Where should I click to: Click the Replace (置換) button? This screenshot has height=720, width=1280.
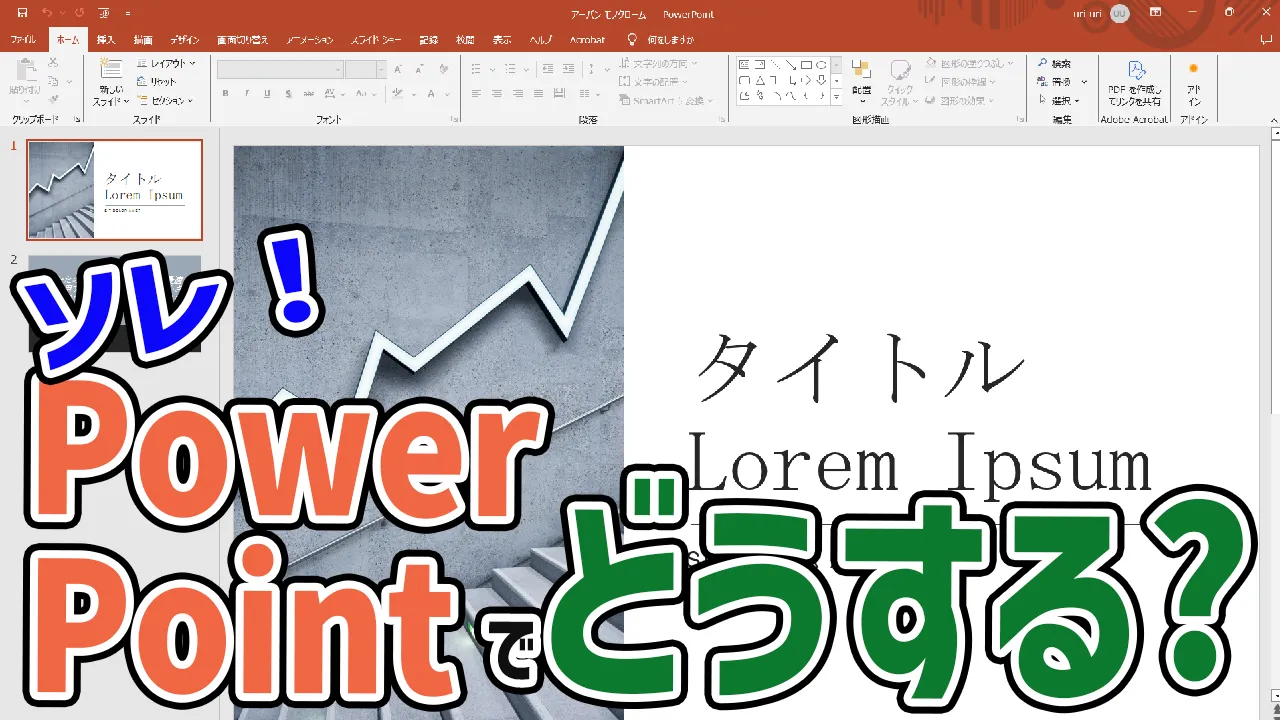click(x=1060, y=82)
